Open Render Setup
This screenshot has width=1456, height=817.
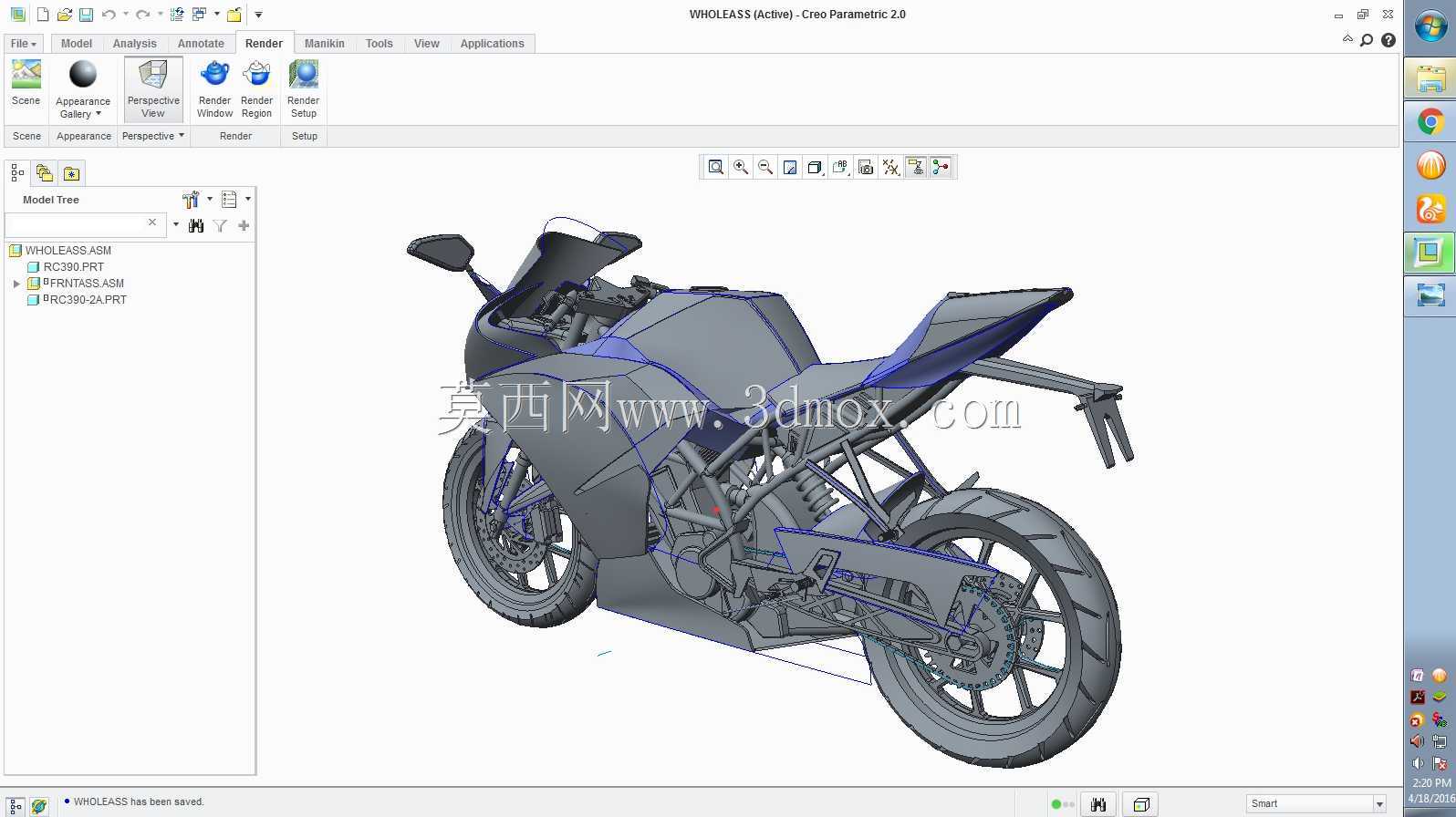(x=303, y=88)
